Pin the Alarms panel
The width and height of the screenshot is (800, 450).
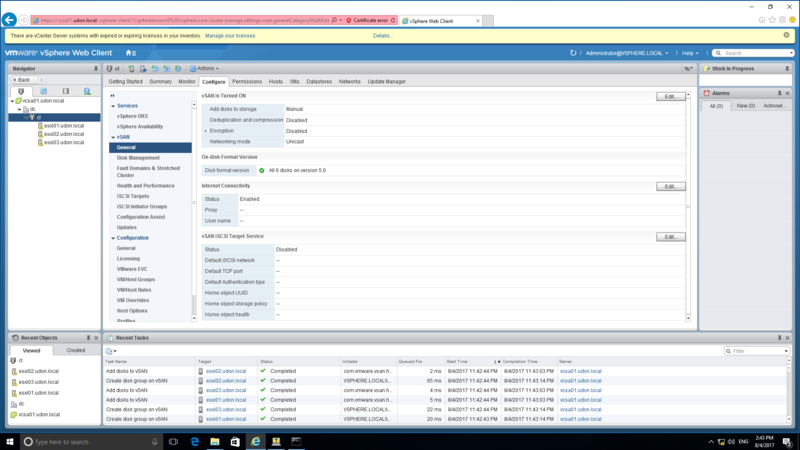[x=779, y=93]
